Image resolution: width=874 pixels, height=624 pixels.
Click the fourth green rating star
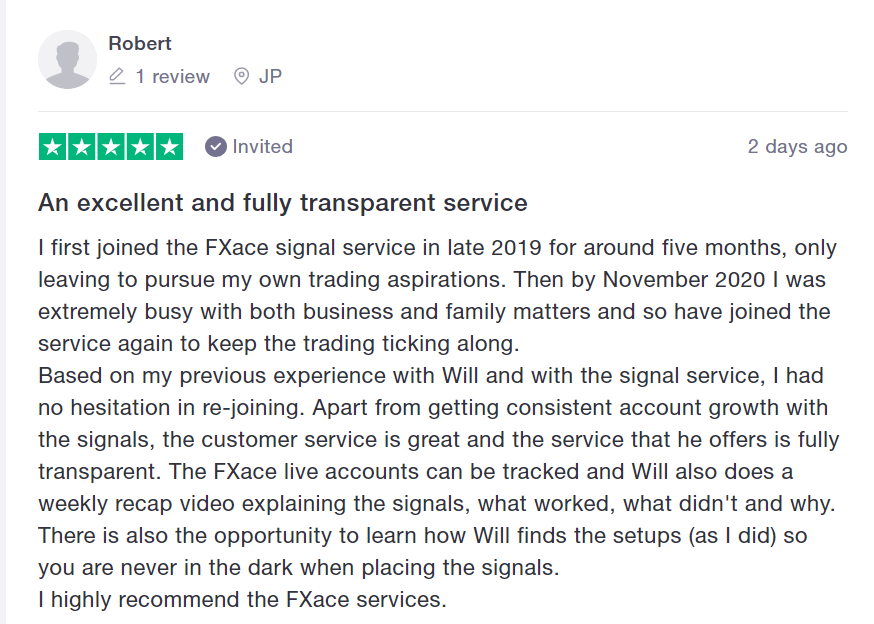pyautogui.click(x=140, y=147)
